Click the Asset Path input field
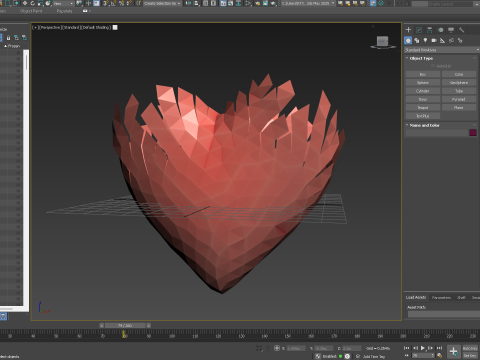The height and width of the screenshot is (360, 480). (x=444, y=314)
